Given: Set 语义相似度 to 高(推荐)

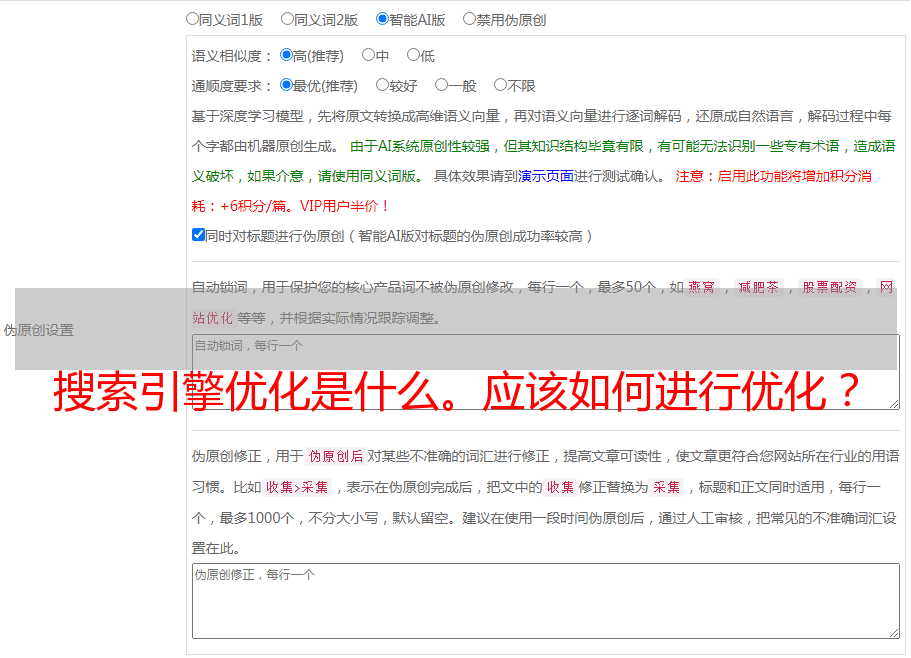Looking at the screenshot, I should [x=286, y=55].
